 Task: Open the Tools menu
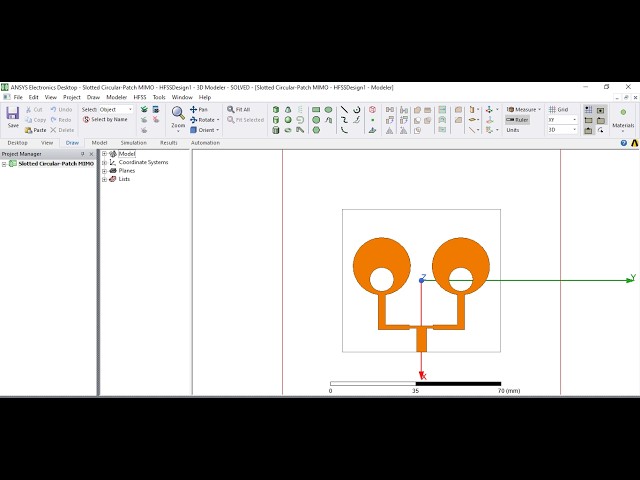159,97
